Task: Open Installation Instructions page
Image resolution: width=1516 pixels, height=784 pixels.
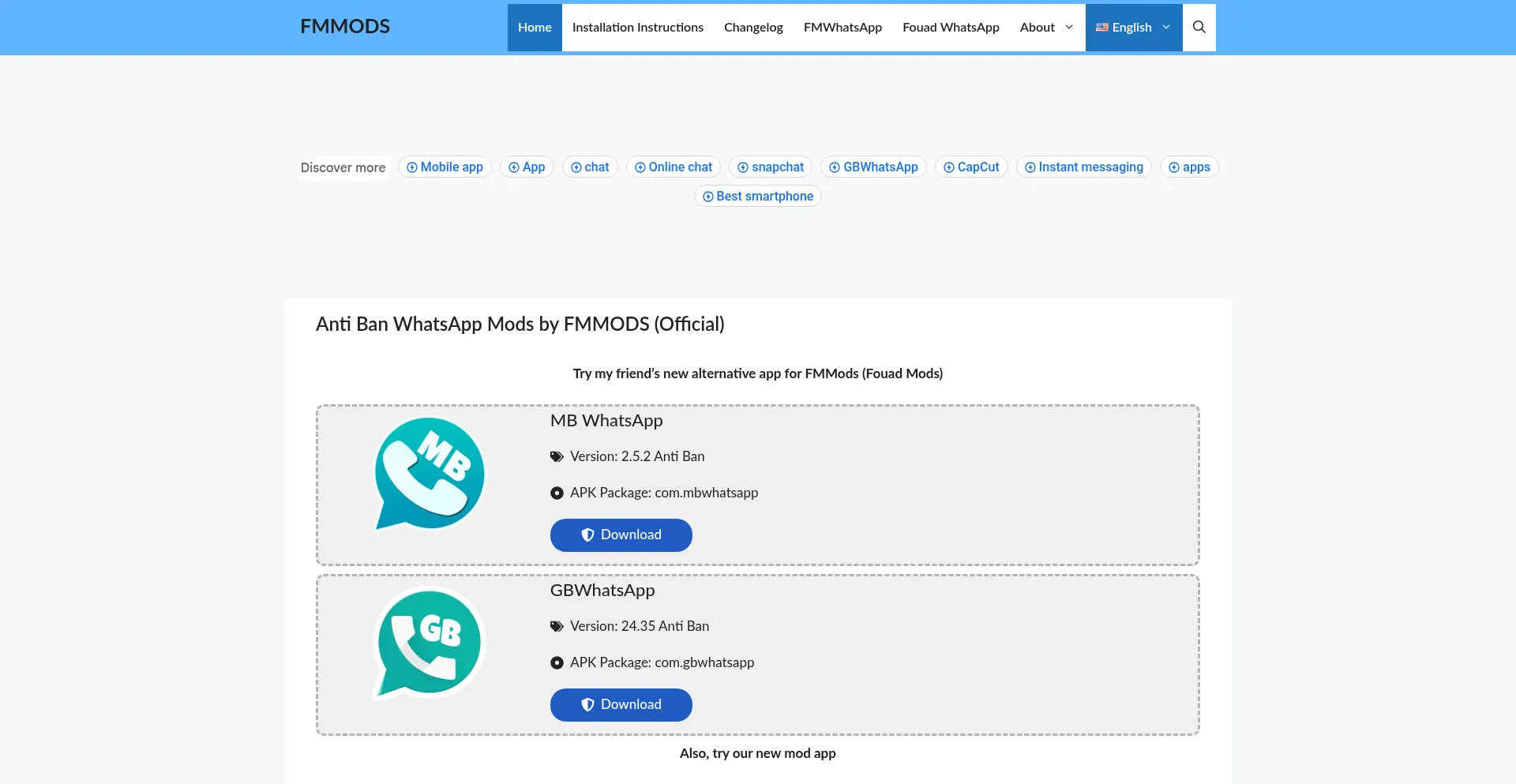Action: click(637, 27)
